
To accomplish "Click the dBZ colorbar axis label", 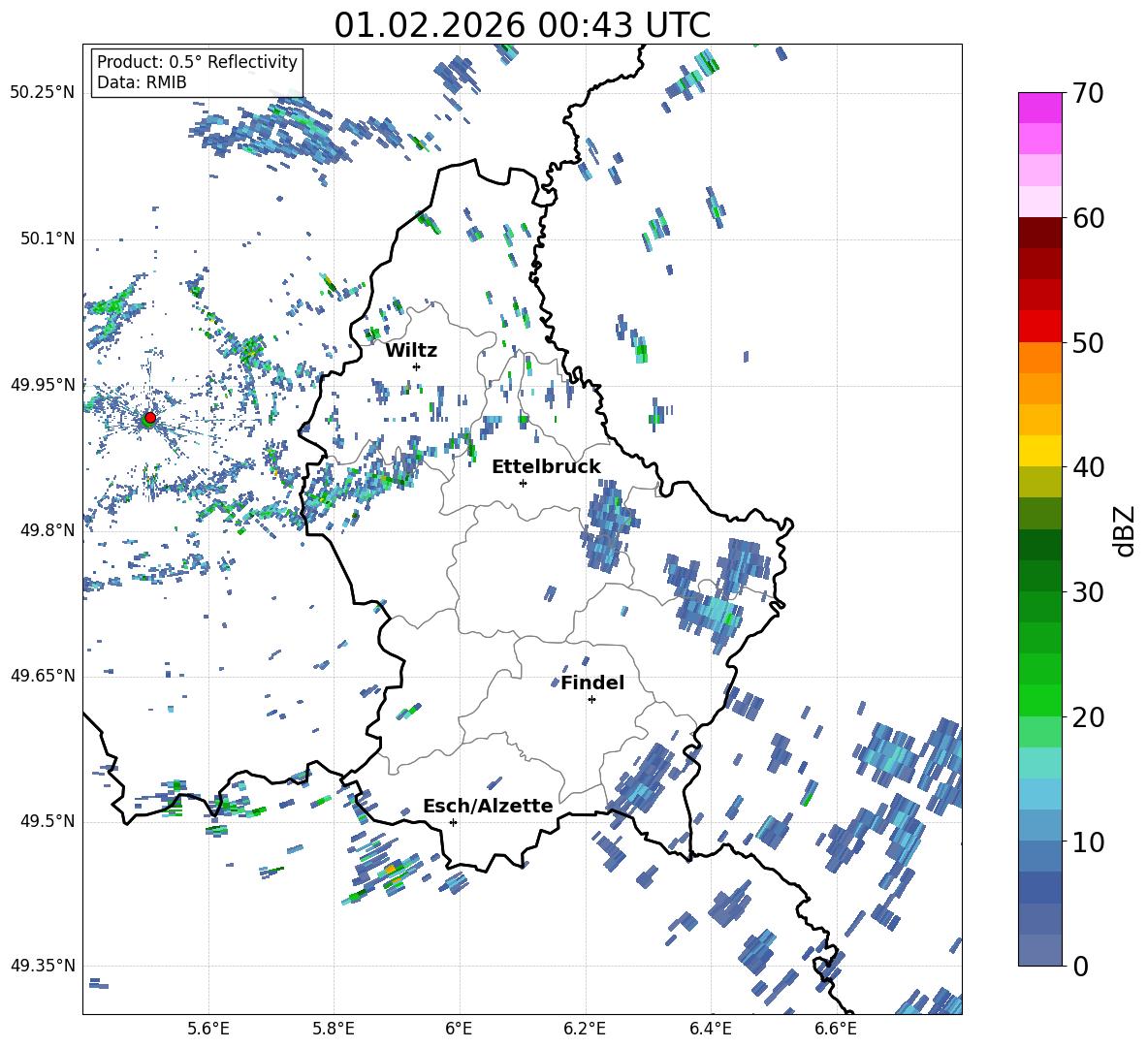I will 1125,530.
